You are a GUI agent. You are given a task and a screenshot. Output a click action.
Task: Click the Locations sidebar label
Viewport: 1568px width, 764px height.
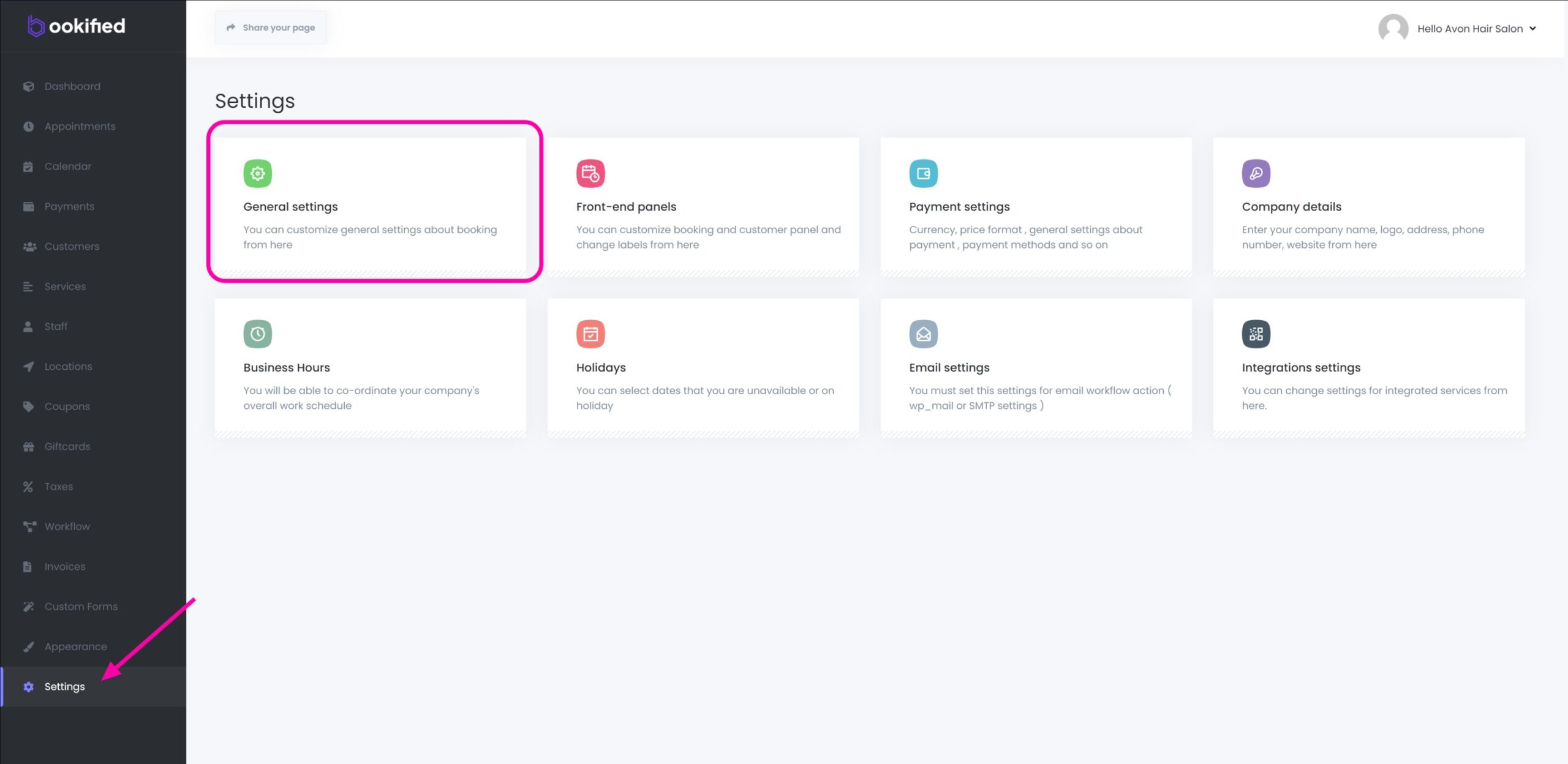[x=68, y=367]
